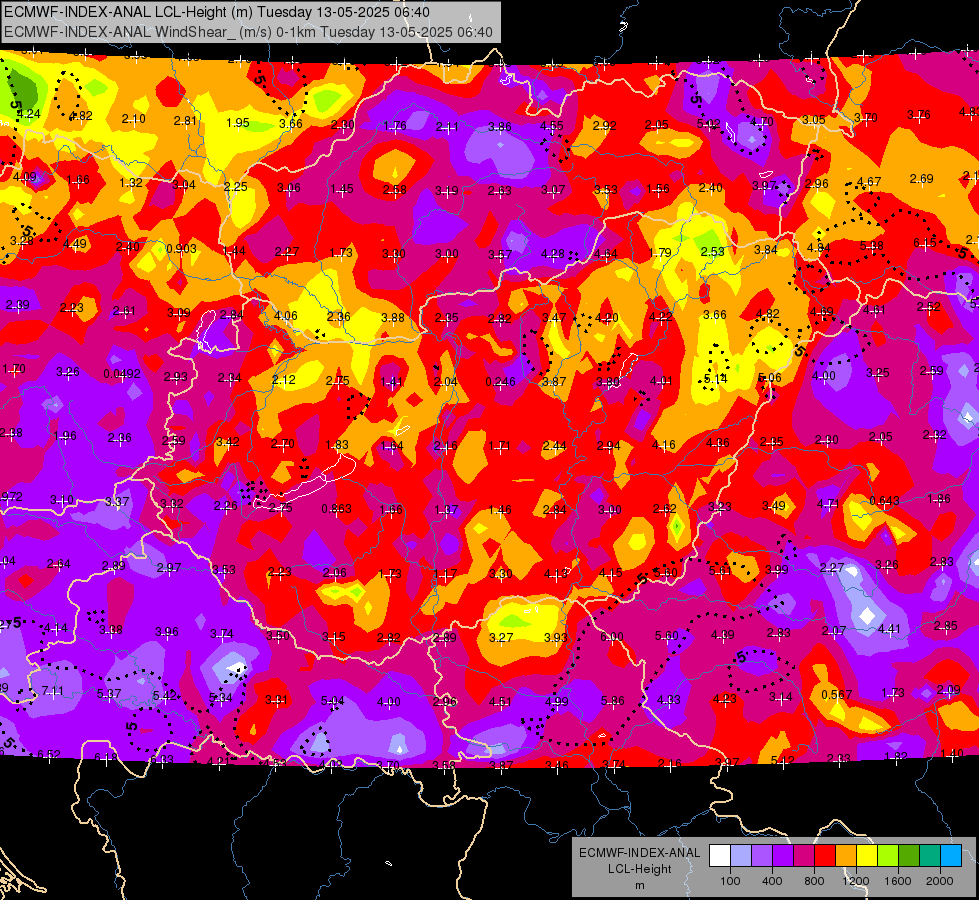Click the wind shear value 6.15
979x900 pixels.
[925, 242]
